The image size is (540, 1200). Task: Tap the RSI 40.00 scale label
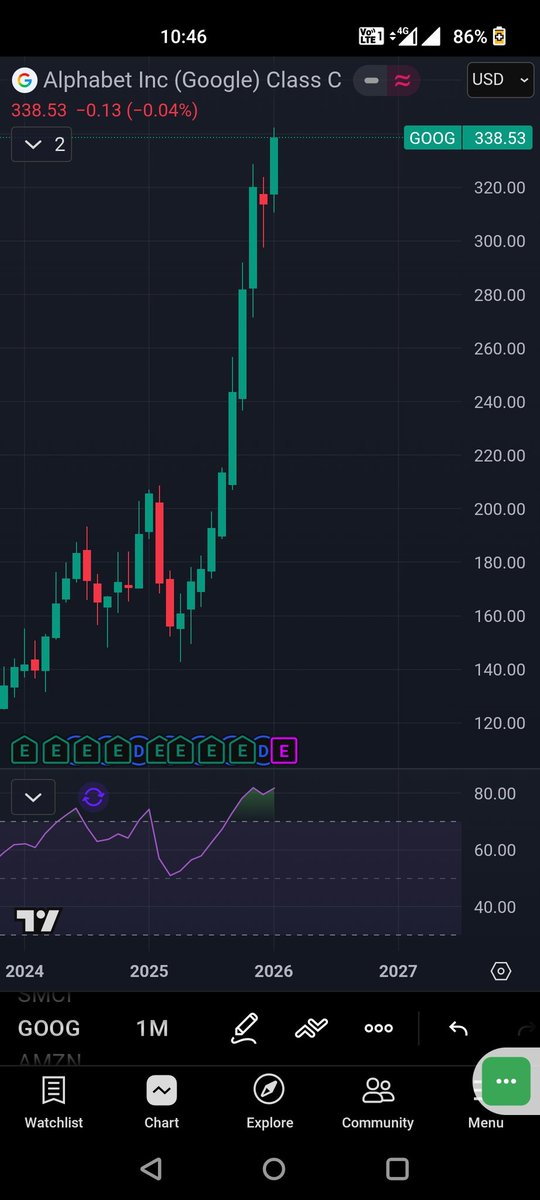pyautogui.click(x=493, y=907)
